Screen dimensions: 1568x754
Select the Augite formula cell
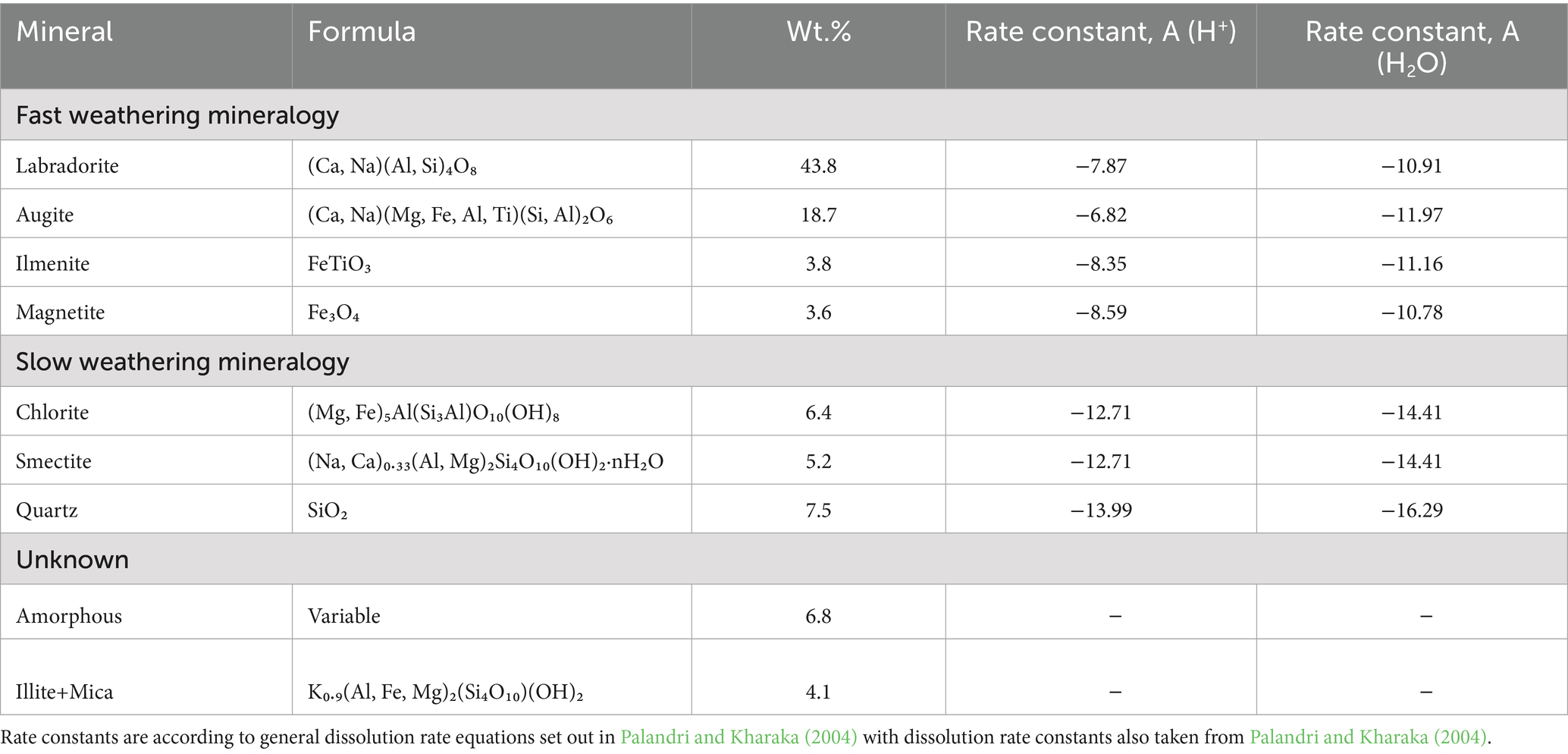[460, 215]
